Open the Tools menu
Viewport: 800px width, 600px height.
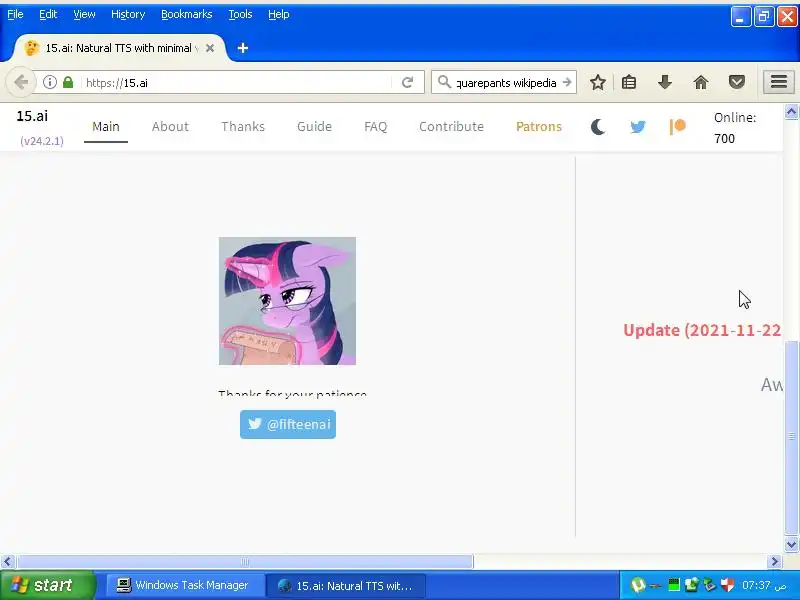[240, 14]
